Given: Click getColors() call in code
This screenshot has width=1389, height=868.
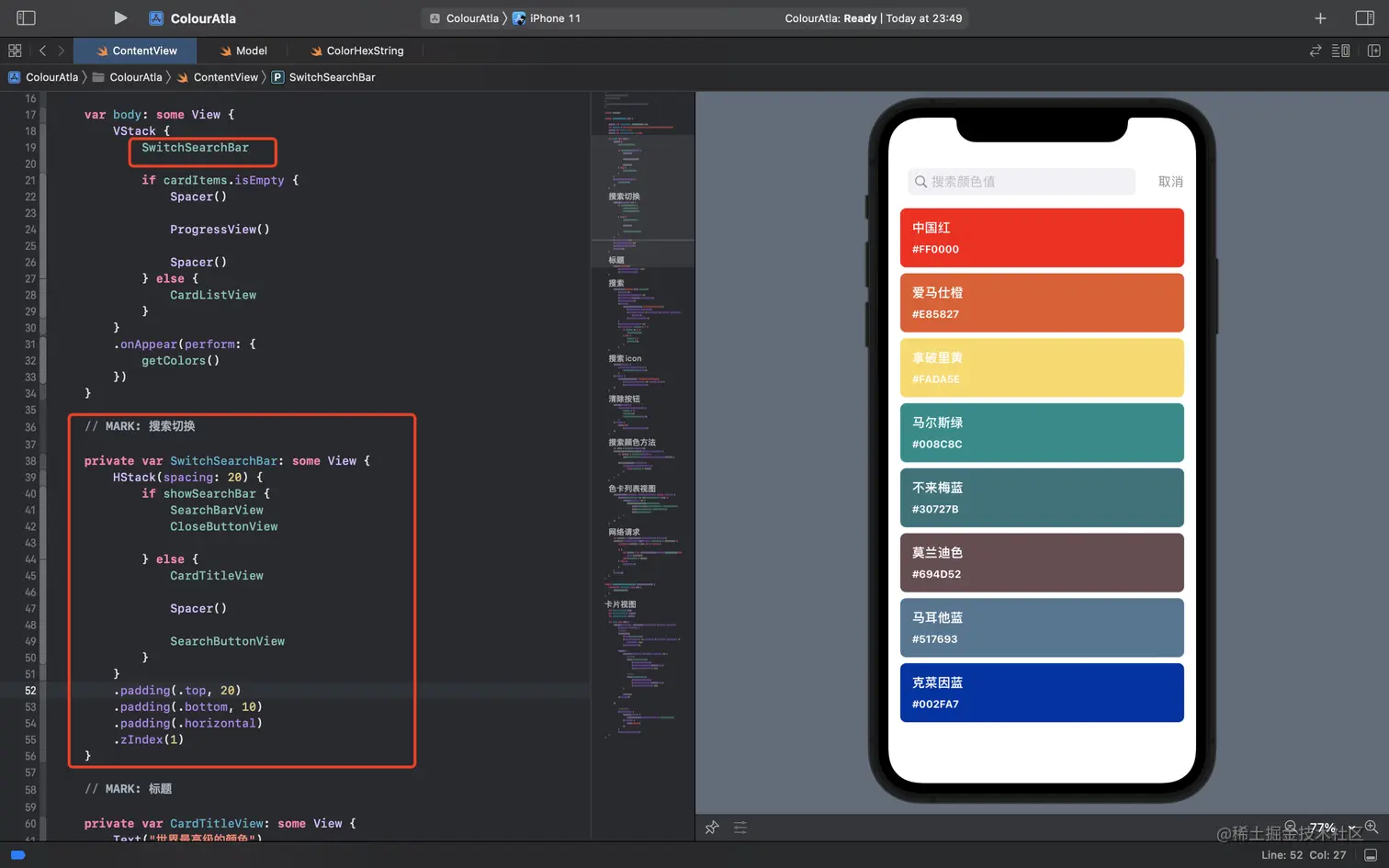Looking at the screenshot, I should click(x=181, y=361).
